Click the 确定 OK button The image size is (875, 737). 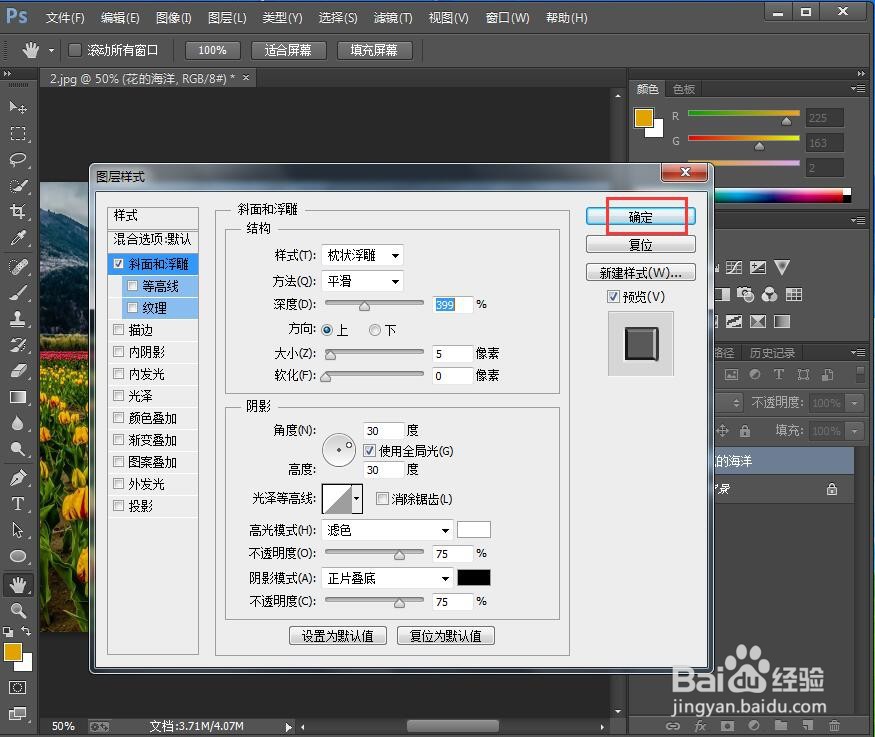click(641, 216)
